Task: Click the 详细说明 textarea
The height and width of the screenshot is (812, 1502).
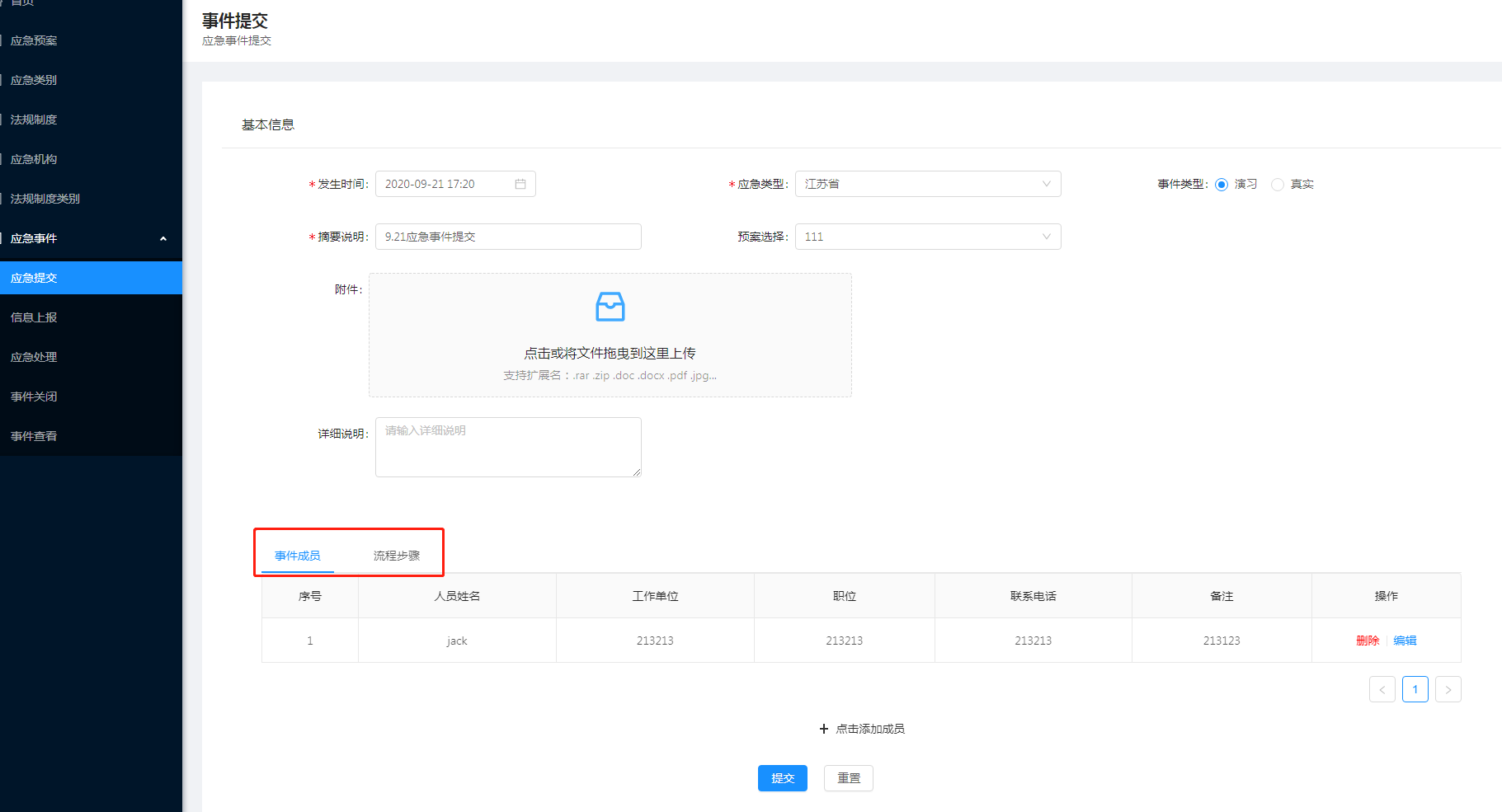Action: tap(508, 447)
